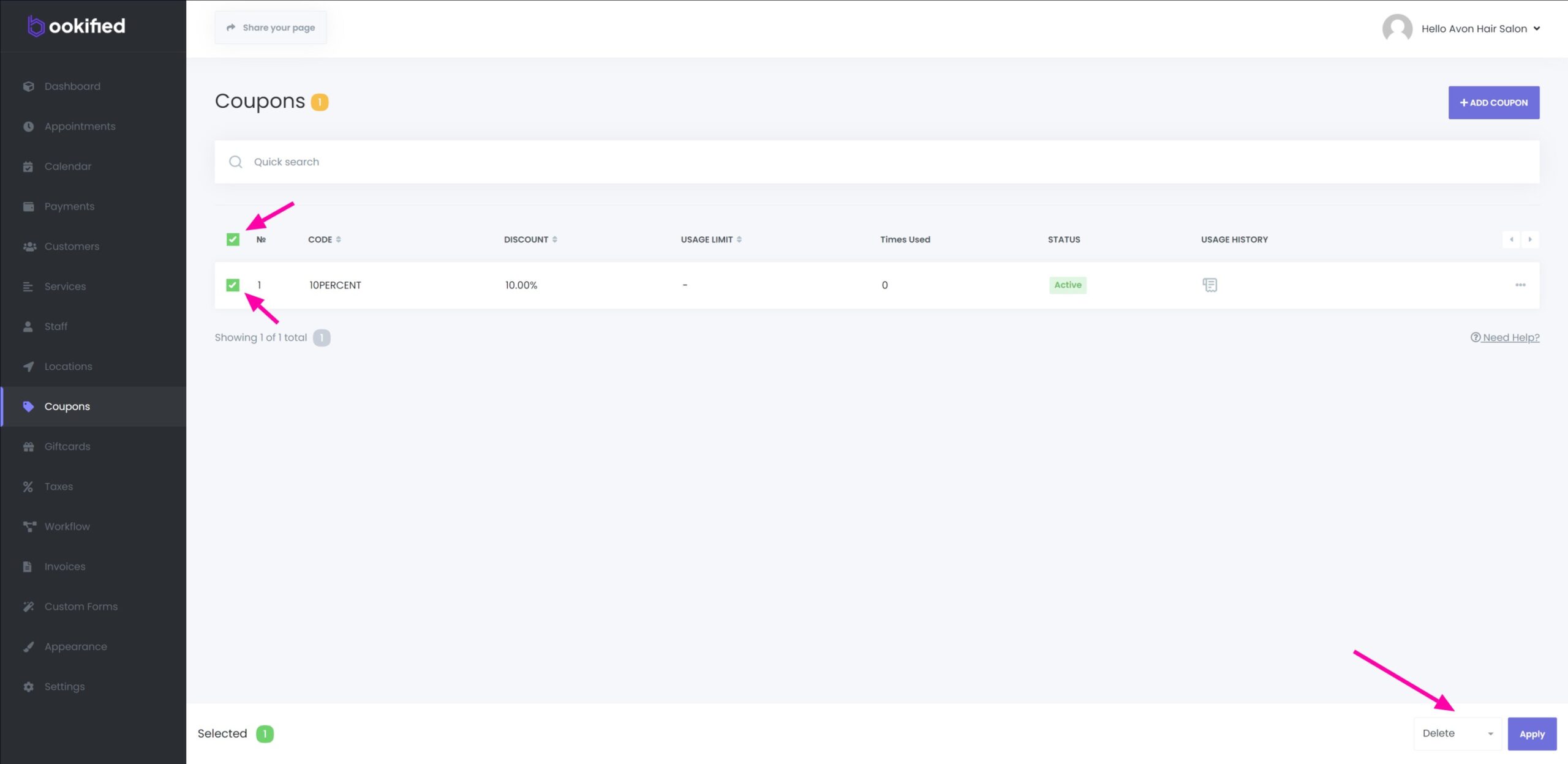Uncheck the select-all header checkbox
The height and width of the screenshot is (764, 1568).
point(233,239)
